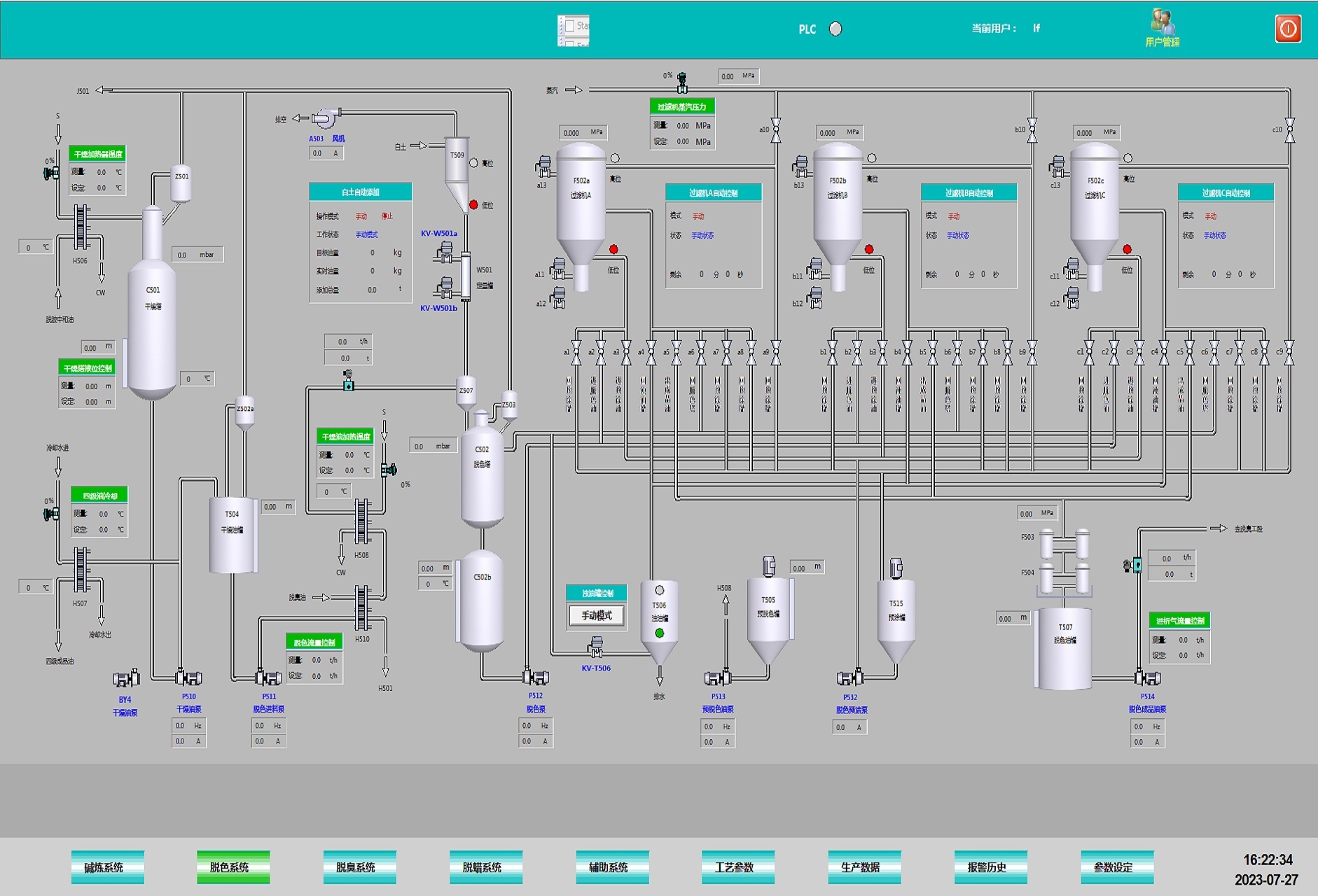Switch to 脱臭系统 page
Viewport: 1318px width, 896px height.
coord(360,867)
